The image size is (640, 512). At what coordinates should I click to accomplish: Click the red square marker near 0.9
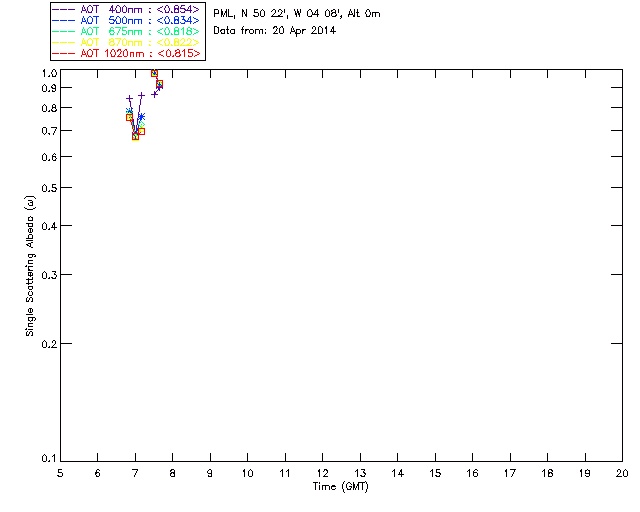point(160,84)
